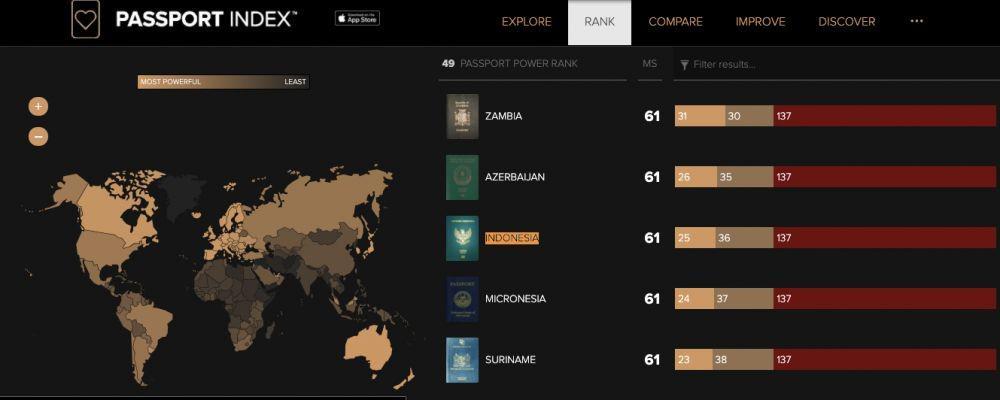Go to the Explore tab
The image size is (1000, 400).
tap(526, 22)
